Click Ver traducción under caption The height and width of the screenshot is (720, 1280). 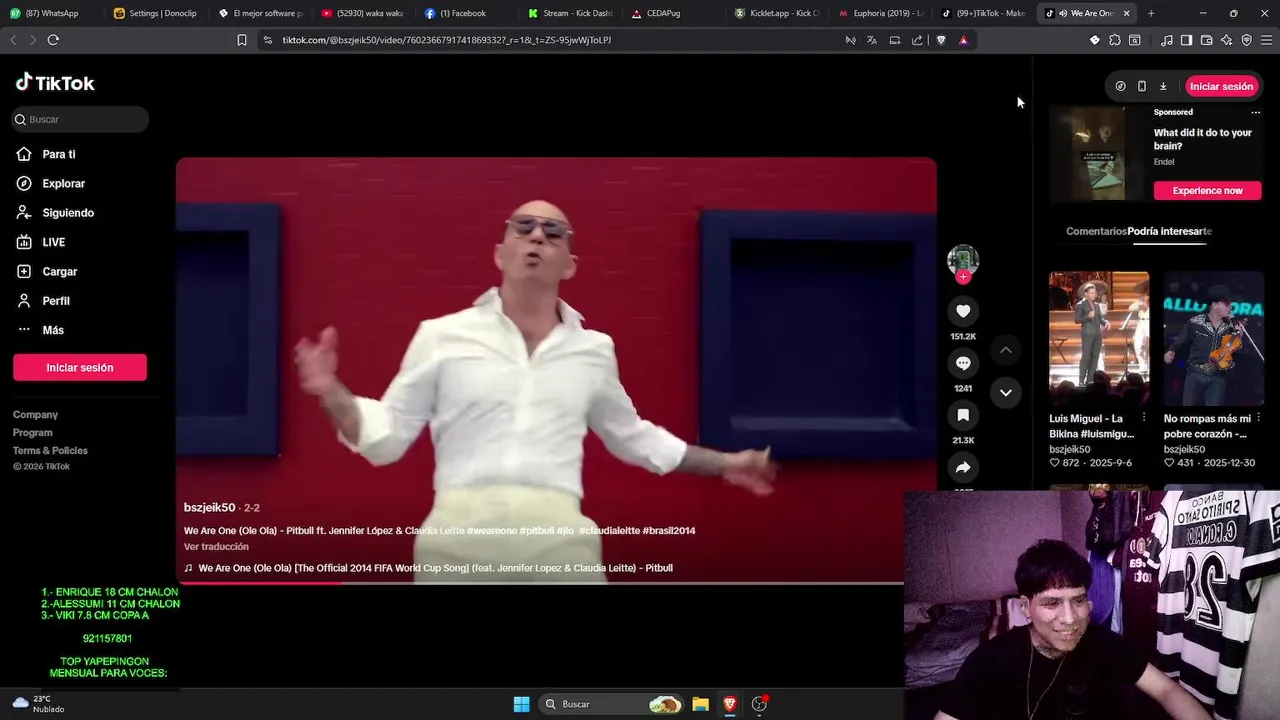click(216, 546)
